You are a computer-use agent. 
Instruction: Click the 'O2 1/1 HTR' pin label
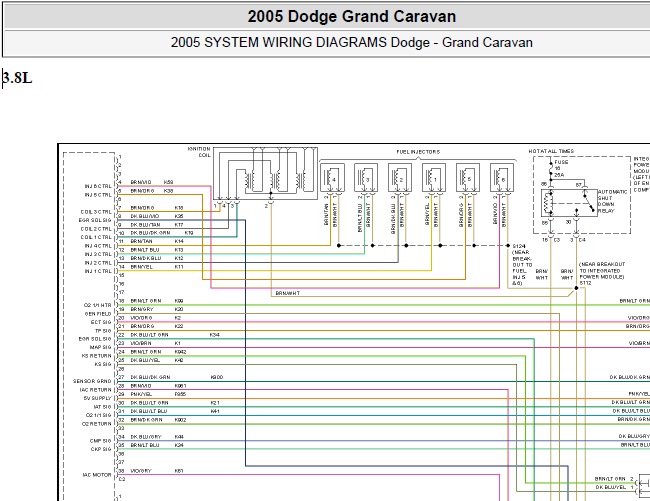click(97, 305)
